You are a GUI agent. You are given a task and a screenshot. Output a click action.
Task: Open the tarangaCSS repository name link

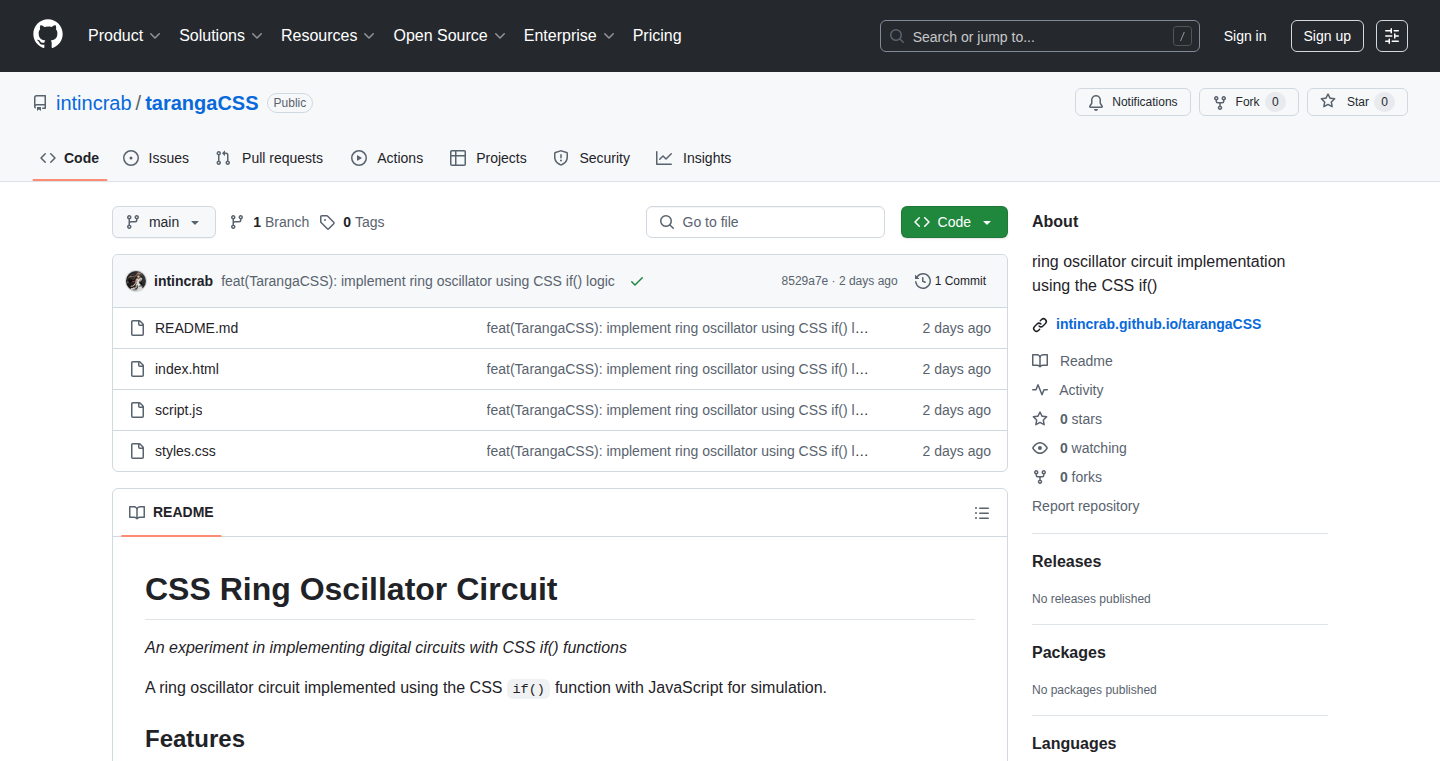click(x=202, y=103)
